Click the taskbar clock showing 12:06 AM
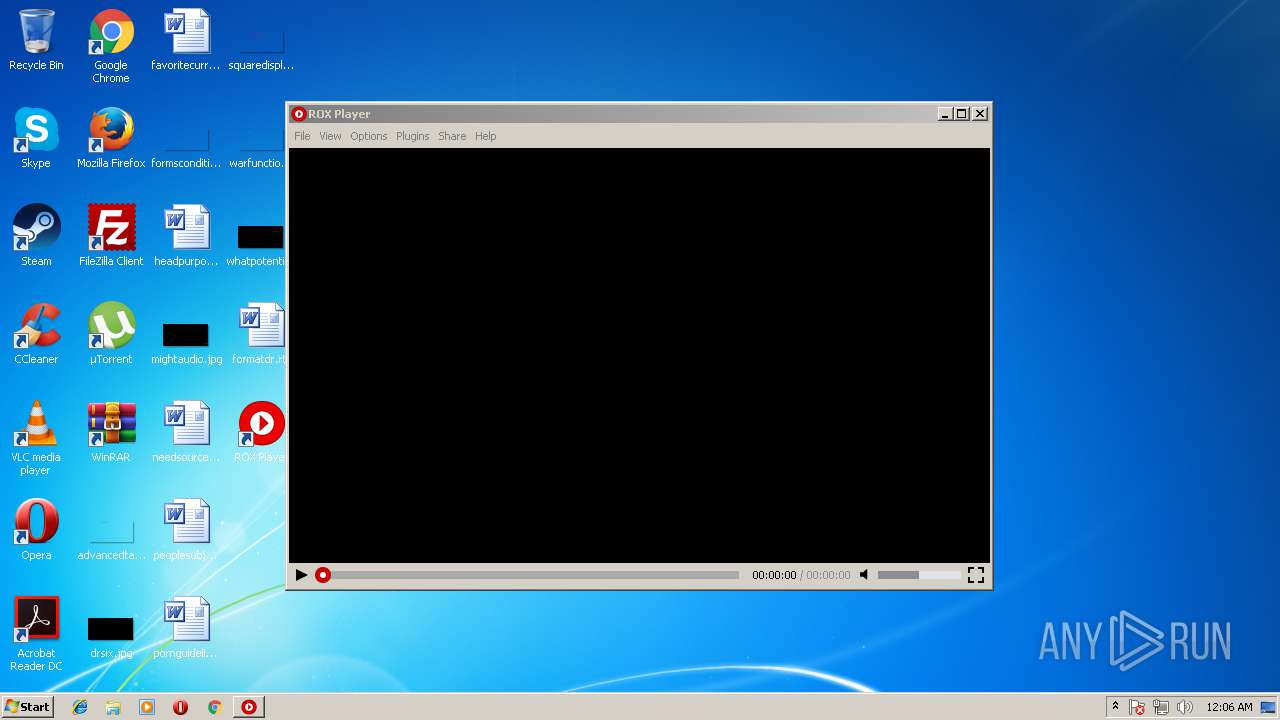The image size is (1280, 720). coord(1229,707)
